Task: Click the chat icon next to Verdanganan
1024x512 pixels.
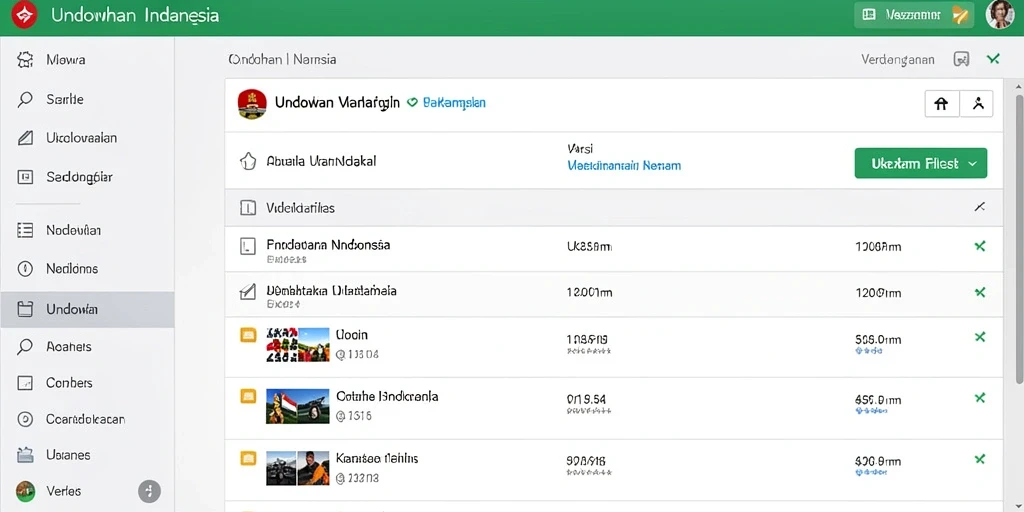Action: coord(961,59)
